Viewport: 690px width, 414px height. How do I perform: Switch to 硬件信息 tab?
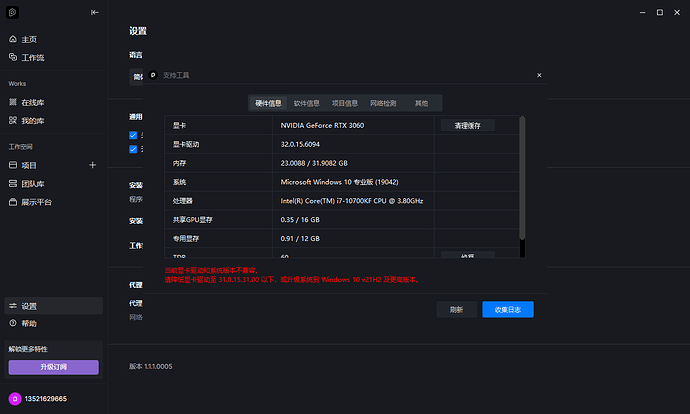click(x=268, y=103)
